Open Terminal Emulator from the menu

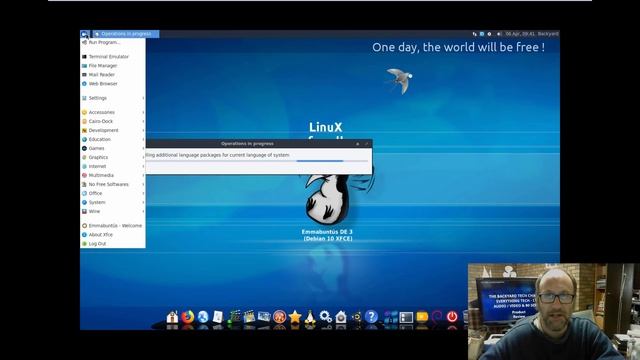tap(113, 57)
